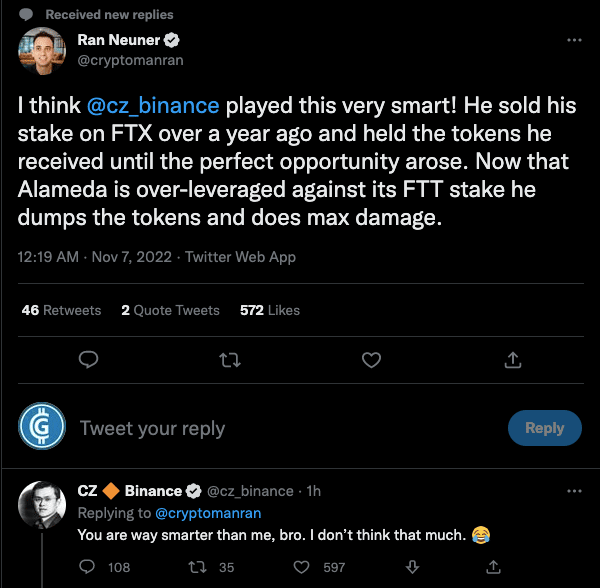View the 2 Quote Tweets
Screen dimensions: 600x588
170,310
